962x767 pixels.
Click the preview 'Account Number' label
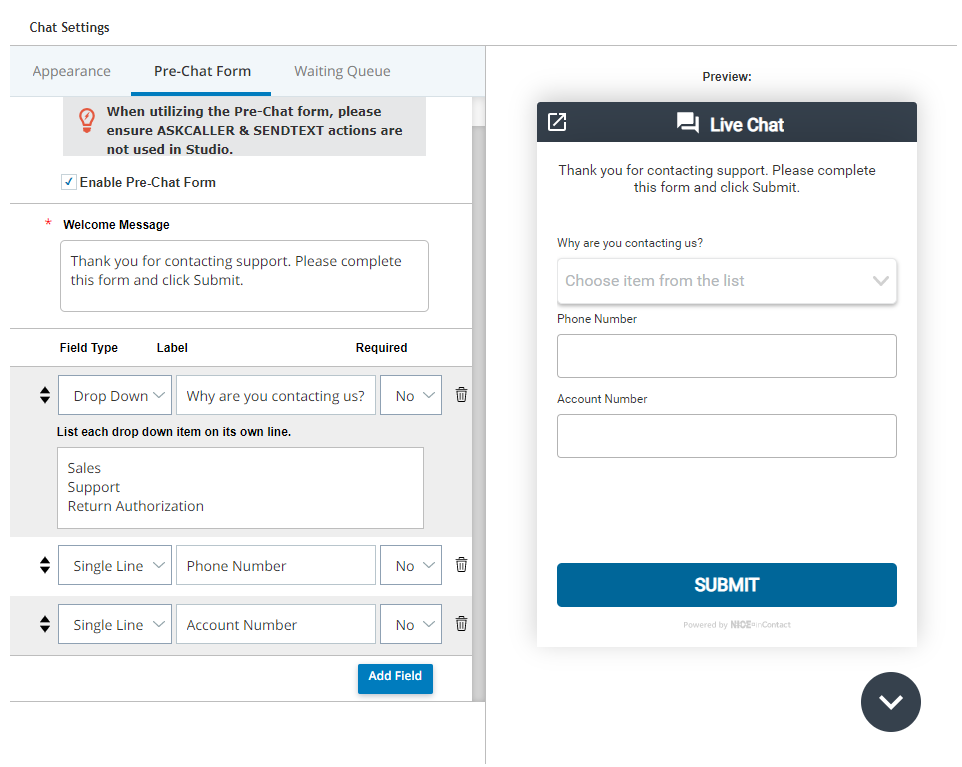[x=602, y=399]
